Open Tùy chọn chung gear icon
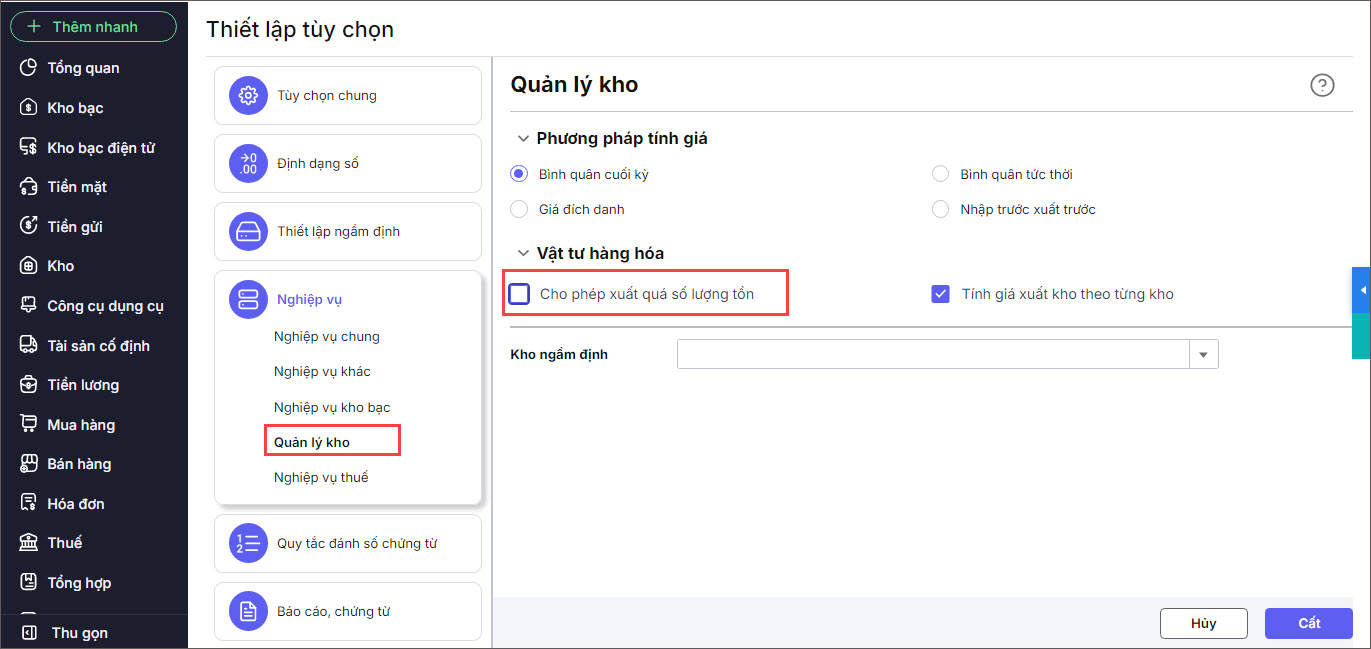 248,96
